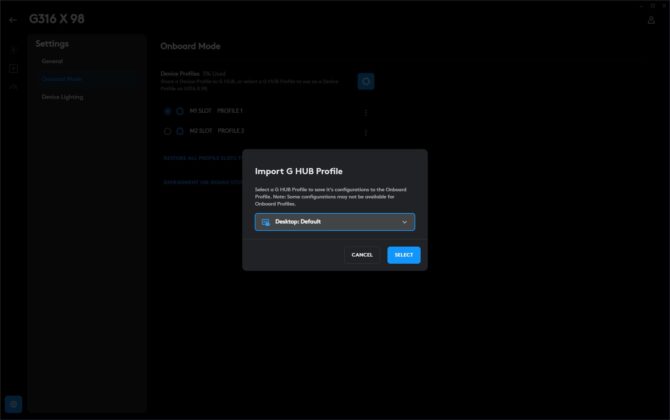Open the Device Lighting settings tab
The width and height of the screenshot is (670, 420).
click(x=62, y=97)
